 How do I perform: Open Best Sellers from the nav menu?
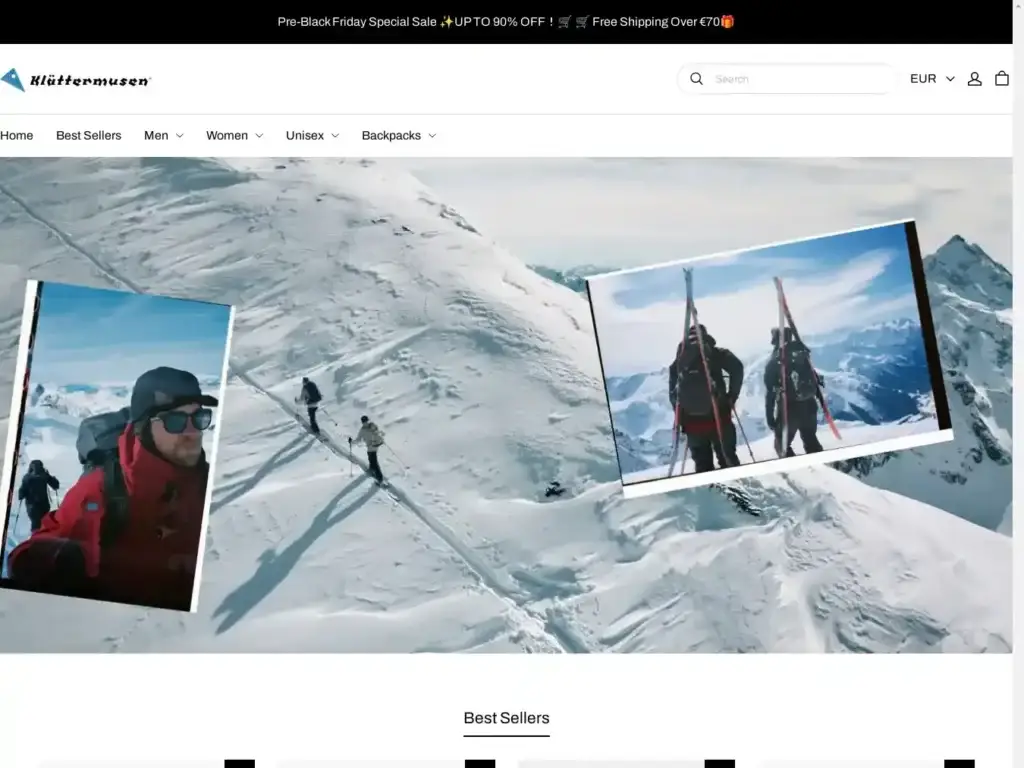[88, 135]
